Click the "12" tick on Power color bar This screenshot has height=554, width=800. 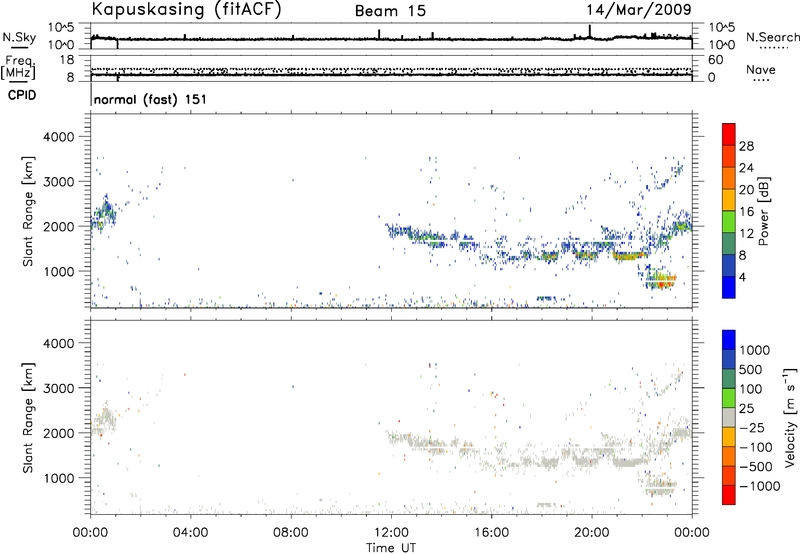746,233
